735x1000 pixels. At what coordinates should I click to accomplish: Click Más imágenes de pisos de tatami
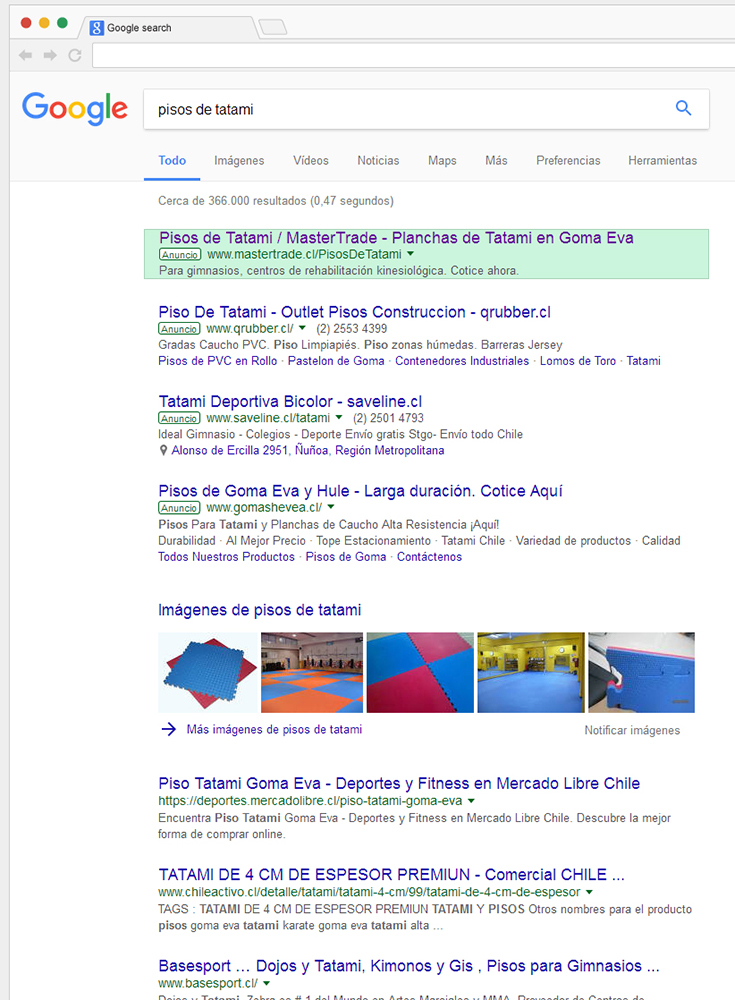click(274, 729)
